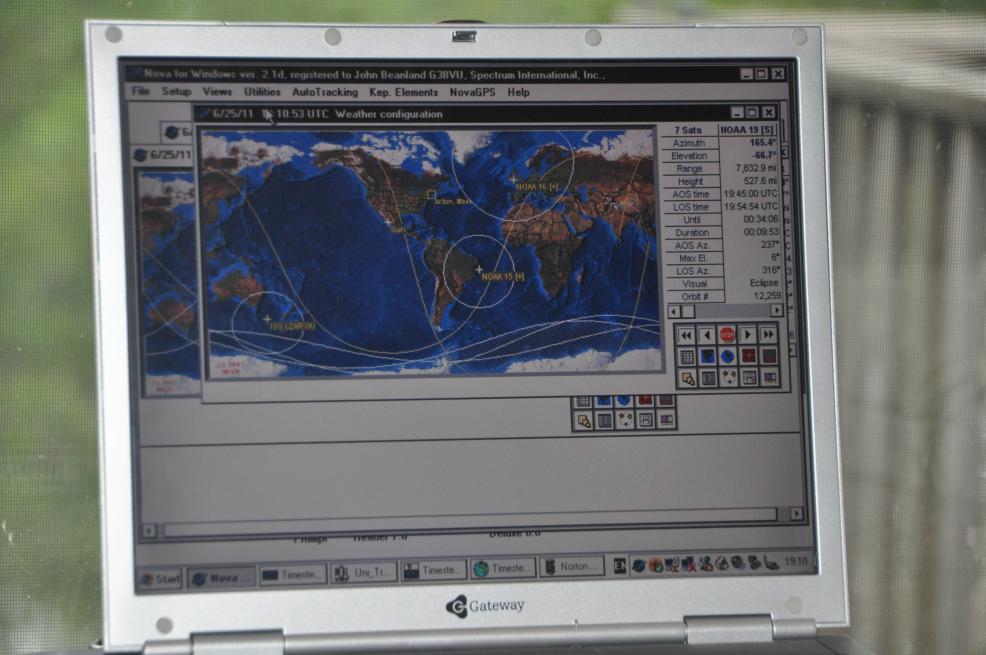
Task: Click the yellow stacked-shapes icon in the back window toolbar
Action: [584, 421]
